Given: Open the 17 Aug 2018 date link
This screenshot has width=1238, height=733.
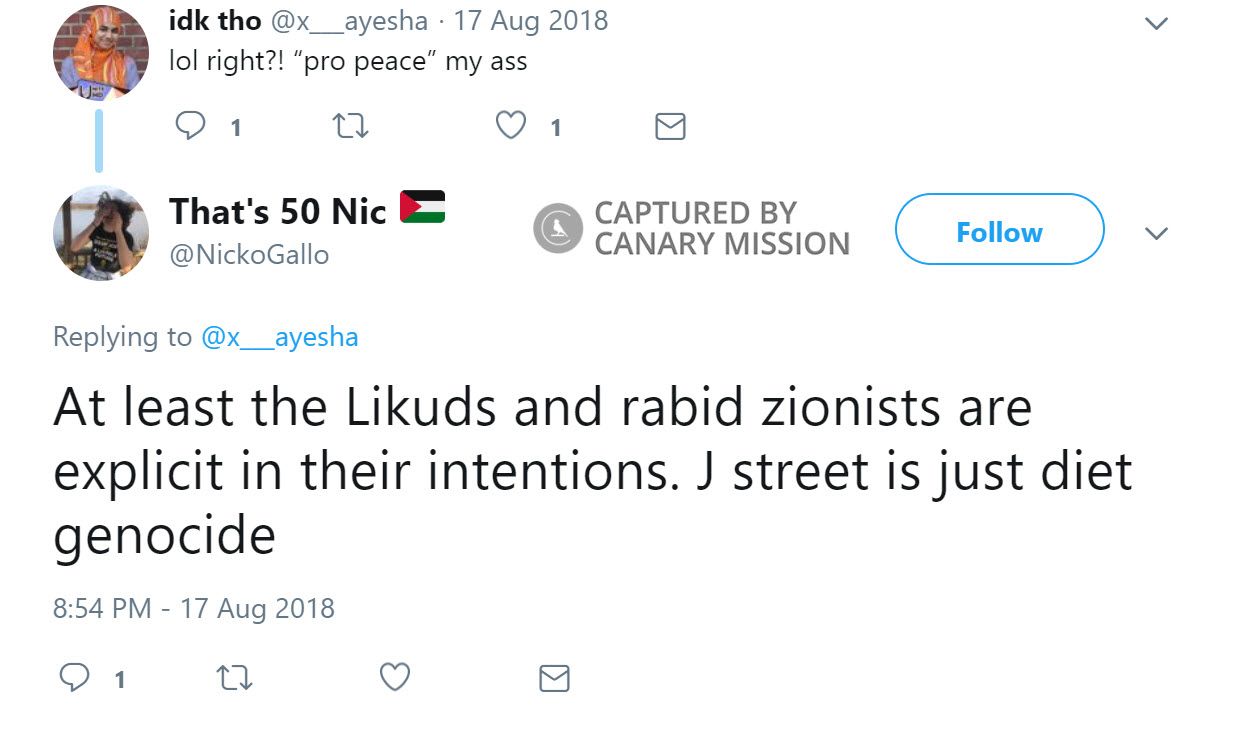Looking at the screenshot, I should click(x=531, y=20).
